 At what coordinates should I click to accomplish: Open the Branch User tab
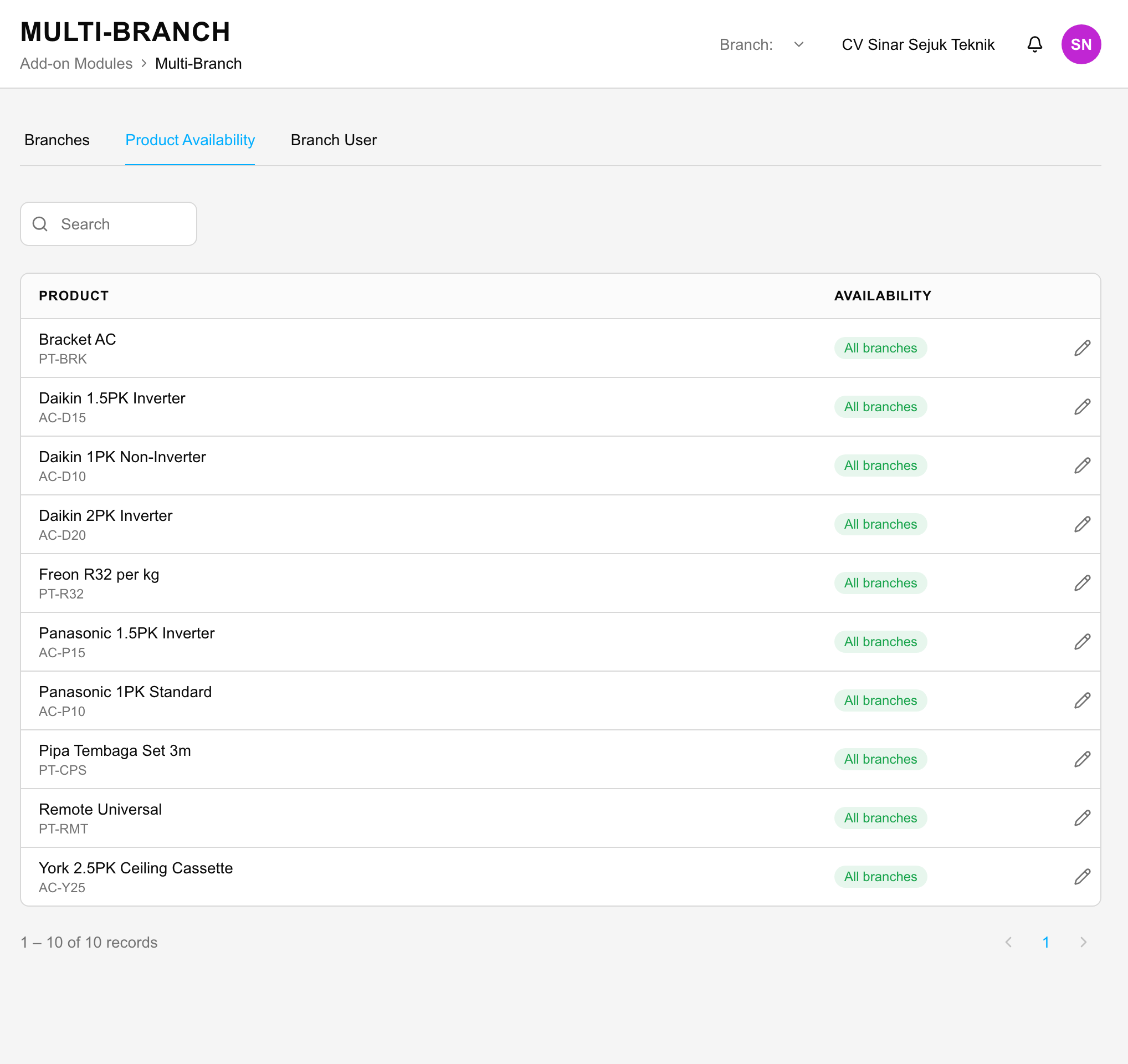click(334, 140)
